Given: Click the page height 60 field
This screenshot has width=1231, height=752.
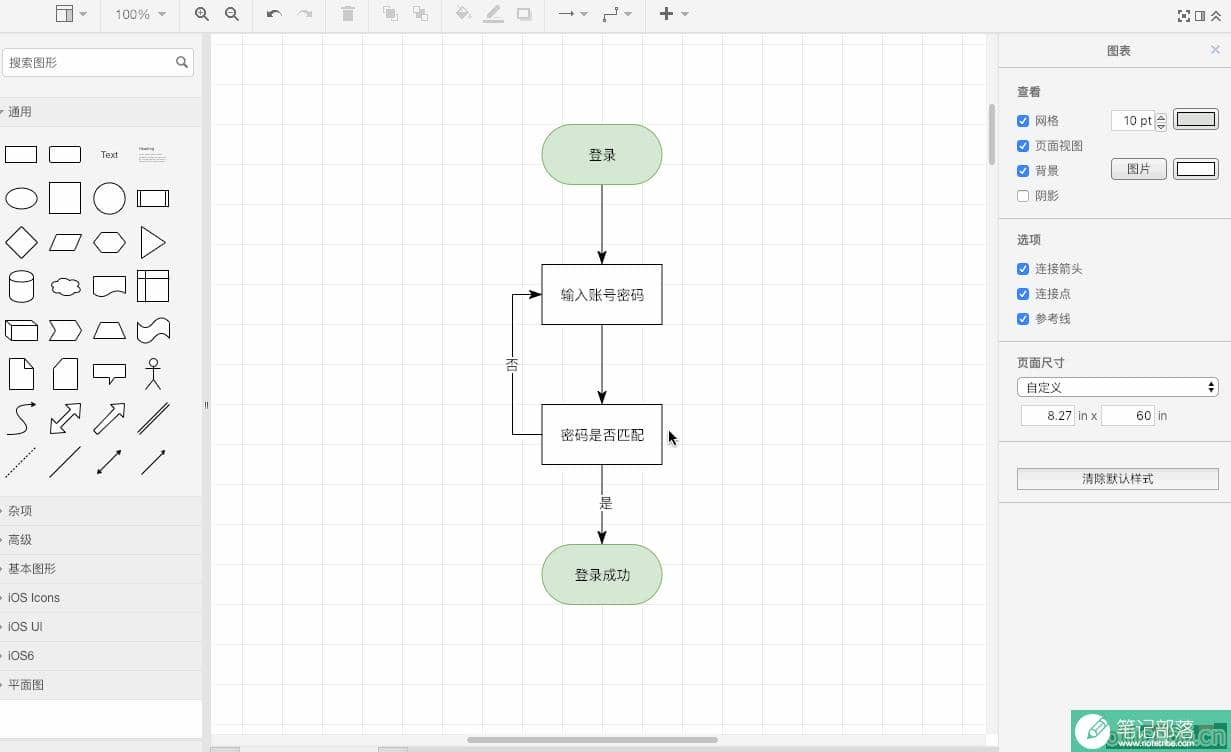Looking at the screenshot, I should point(1128,415).
